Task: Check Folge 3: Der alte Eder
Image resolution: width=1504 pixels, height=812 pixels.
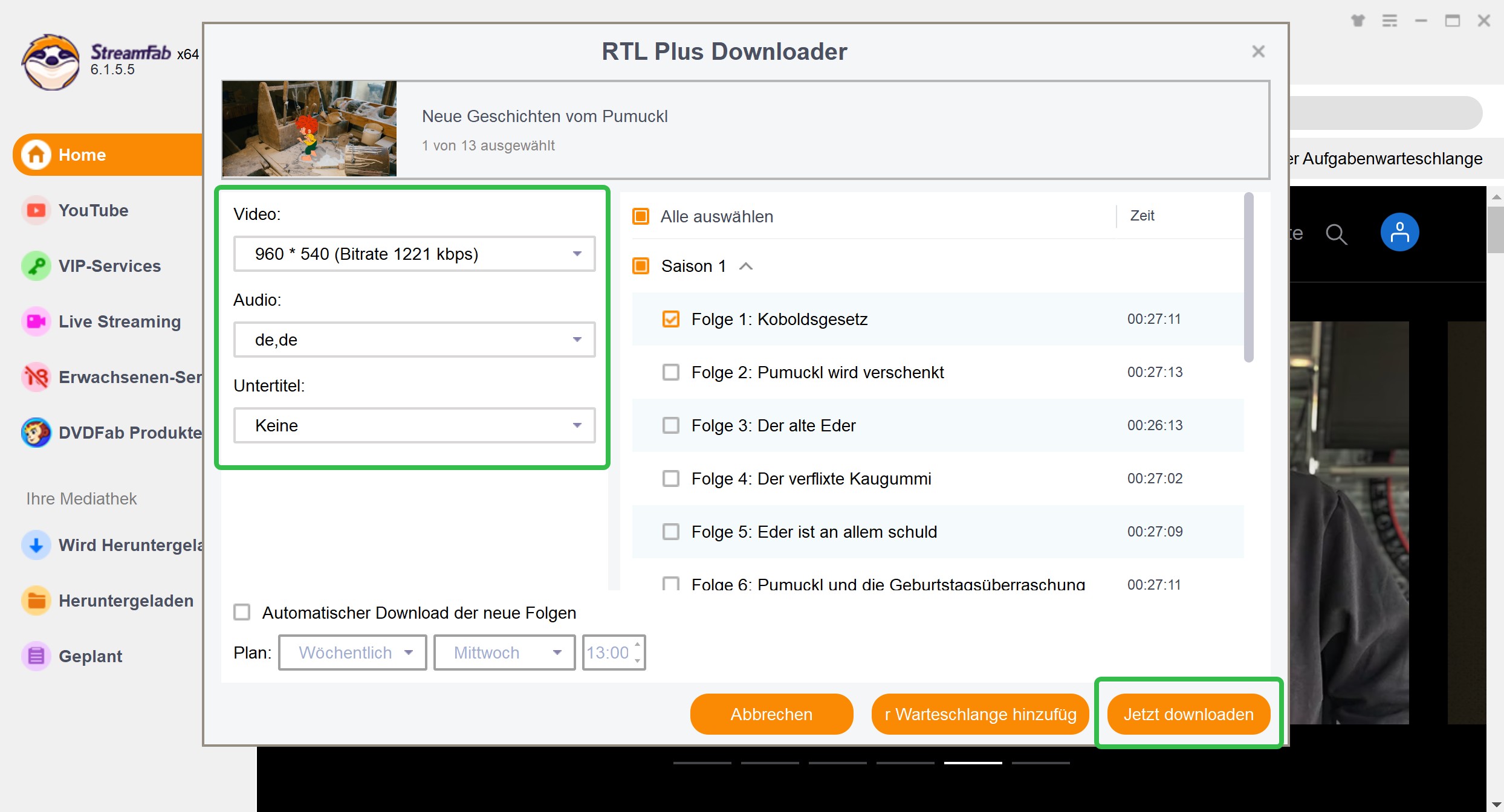Action: click(x=671, y=425)
